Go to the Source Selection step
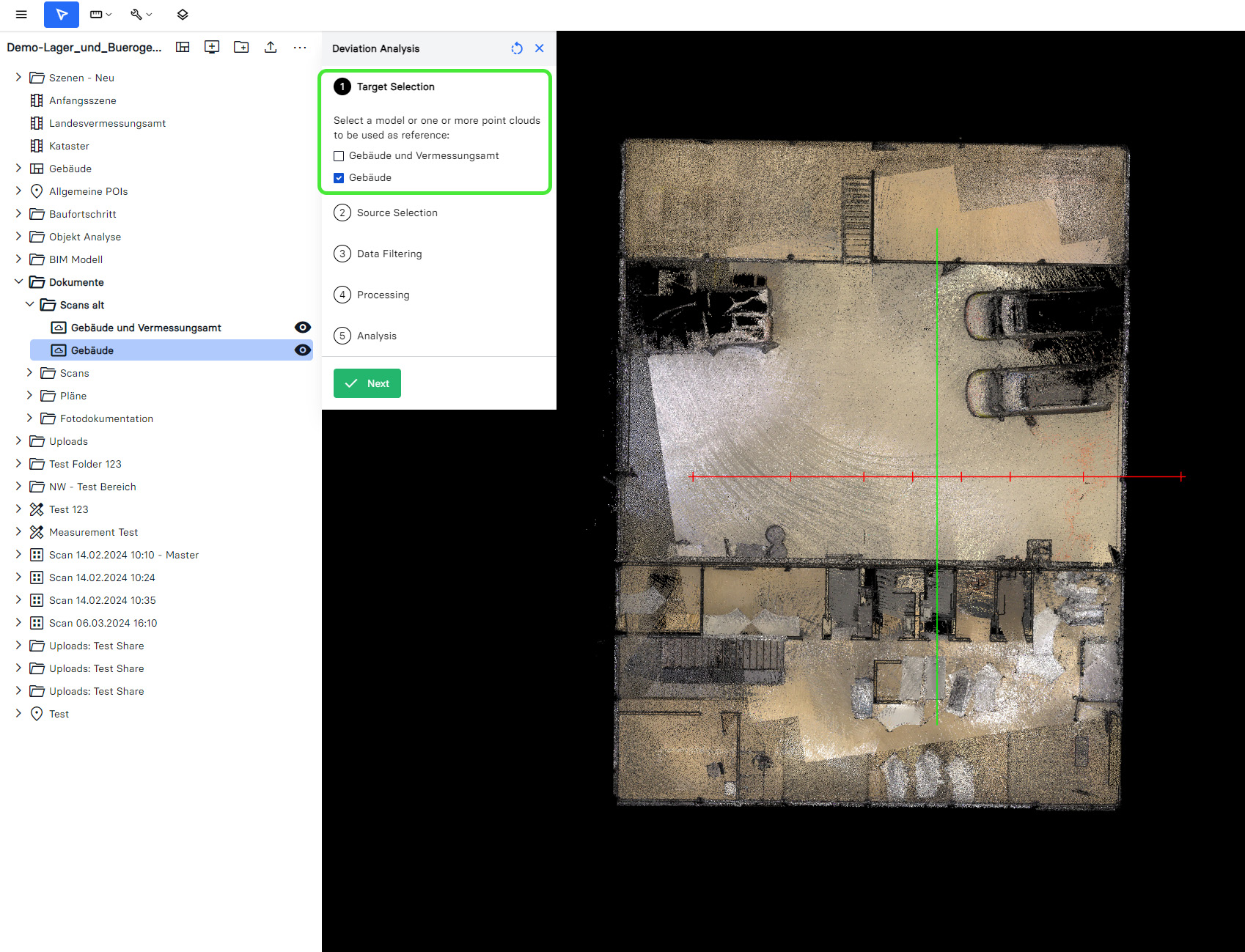 click(x=397, y=213)
